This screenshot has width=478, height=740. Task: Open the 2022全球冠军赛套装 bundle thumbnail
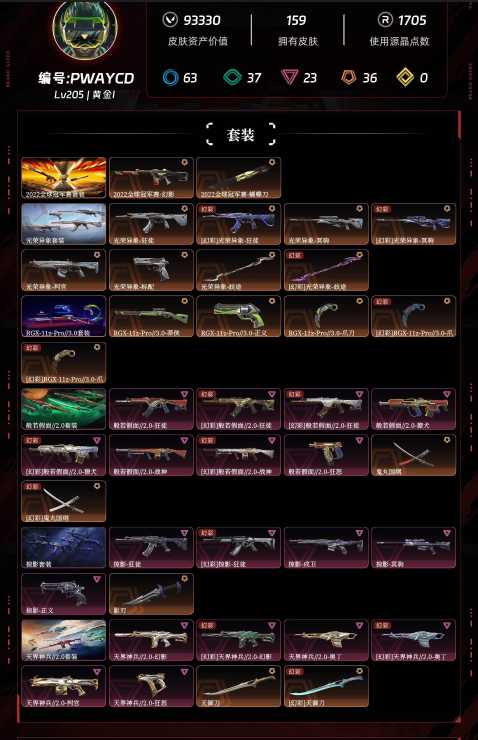tap(64, 178)
